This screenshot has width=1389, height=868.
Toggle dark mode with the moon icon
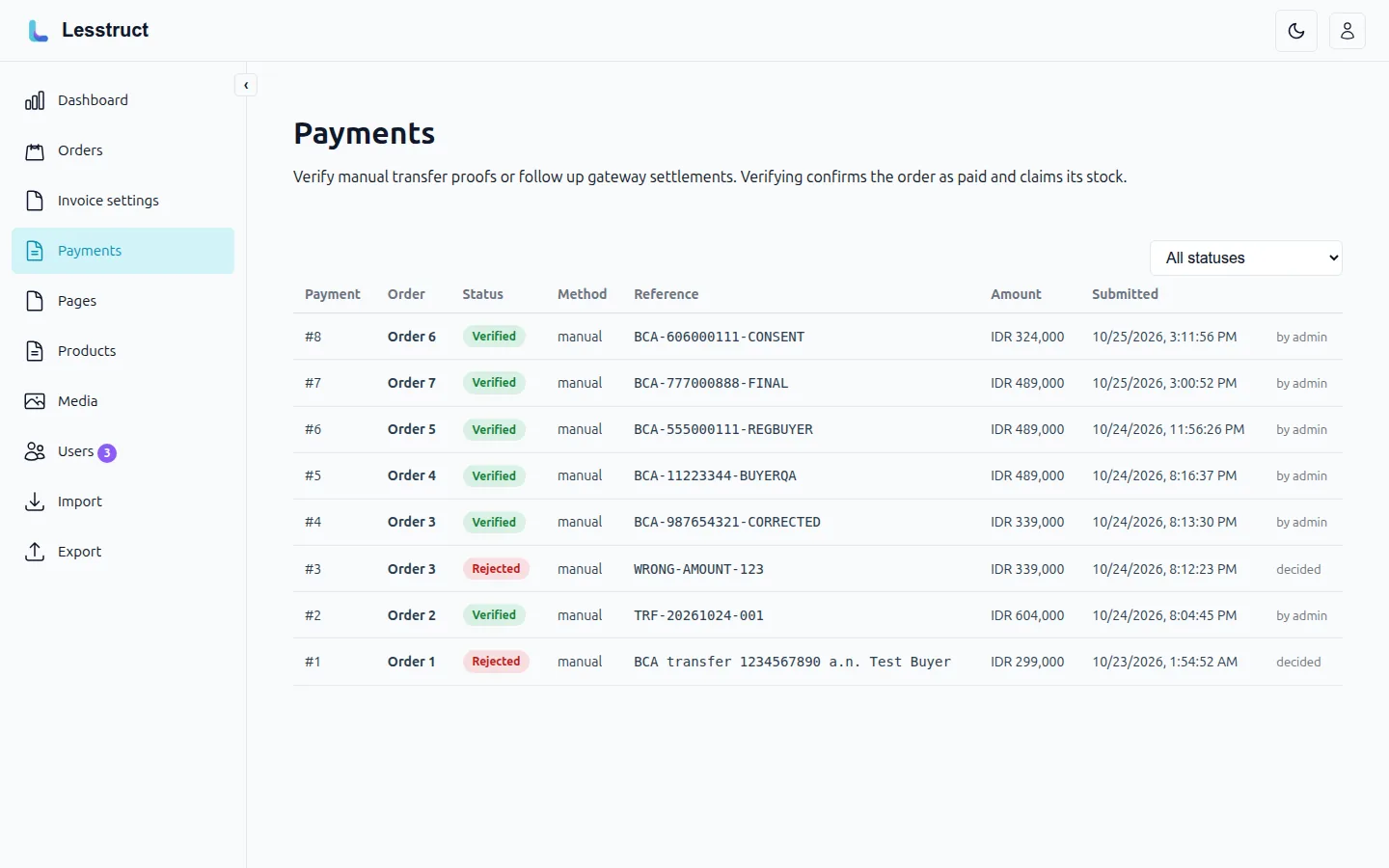1296,31
